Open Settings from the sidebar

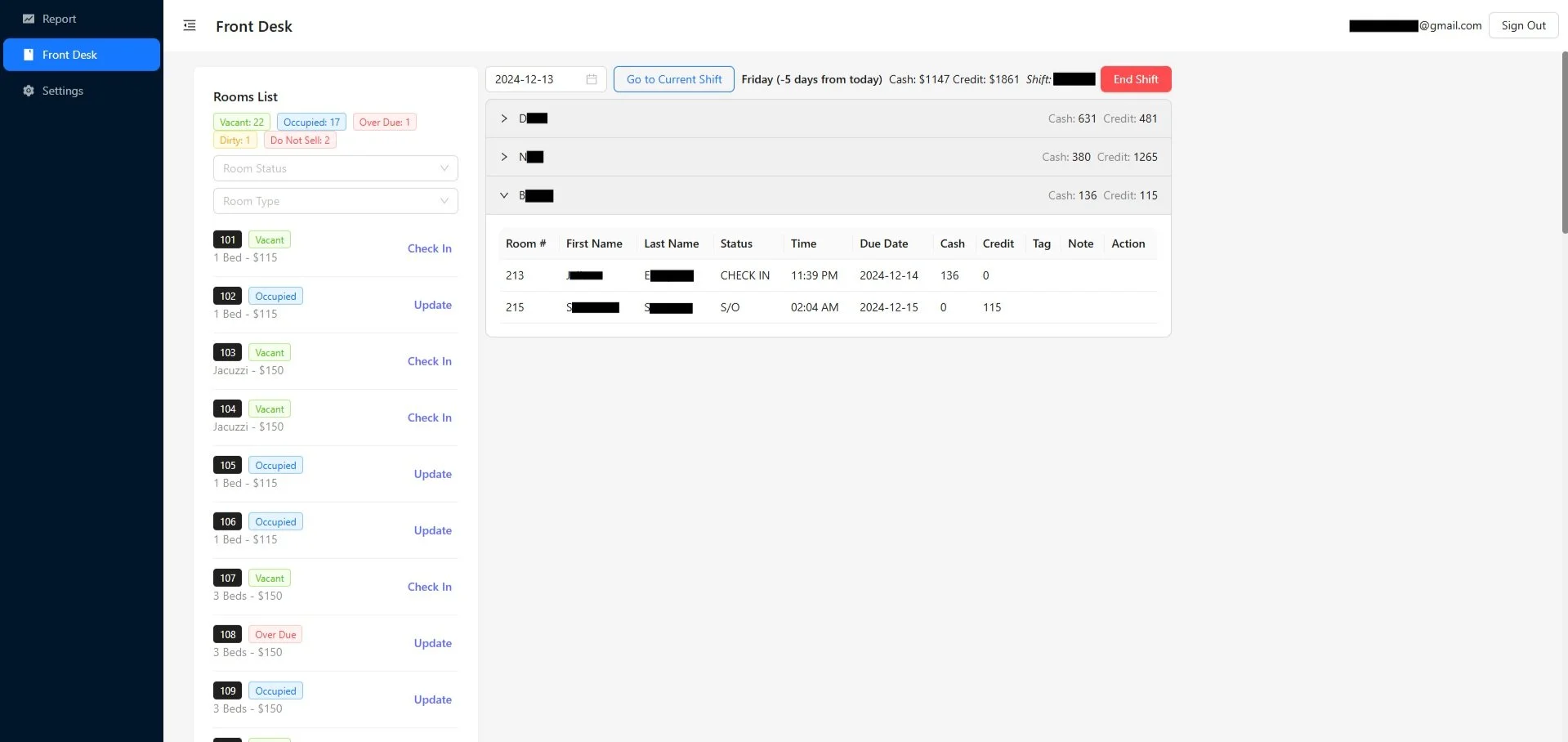pyautogui.click(x=82, y=91)
